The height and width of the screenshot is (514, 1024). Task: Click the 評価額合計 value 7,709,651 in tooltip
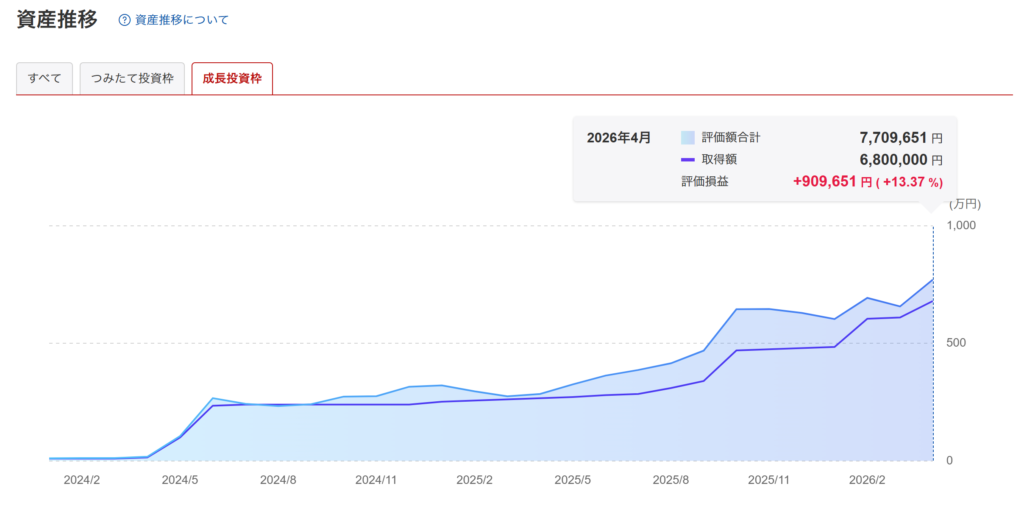pos(893,137)
